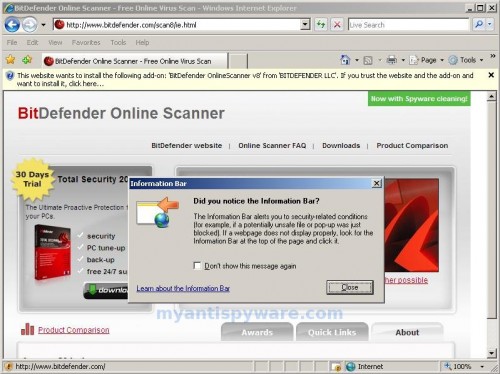Click the green download button
The height and width of the screenshot is (374, 500).
(106, 291)
